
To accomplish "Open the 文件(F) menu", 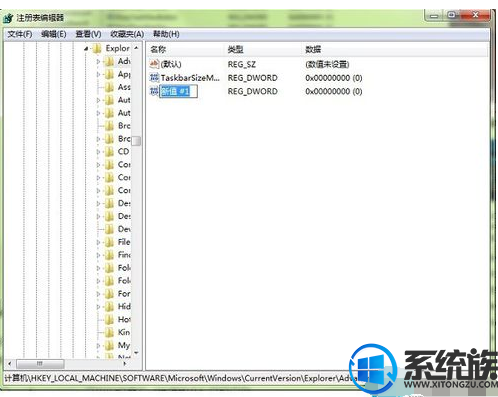I will [x=20, y=34].
